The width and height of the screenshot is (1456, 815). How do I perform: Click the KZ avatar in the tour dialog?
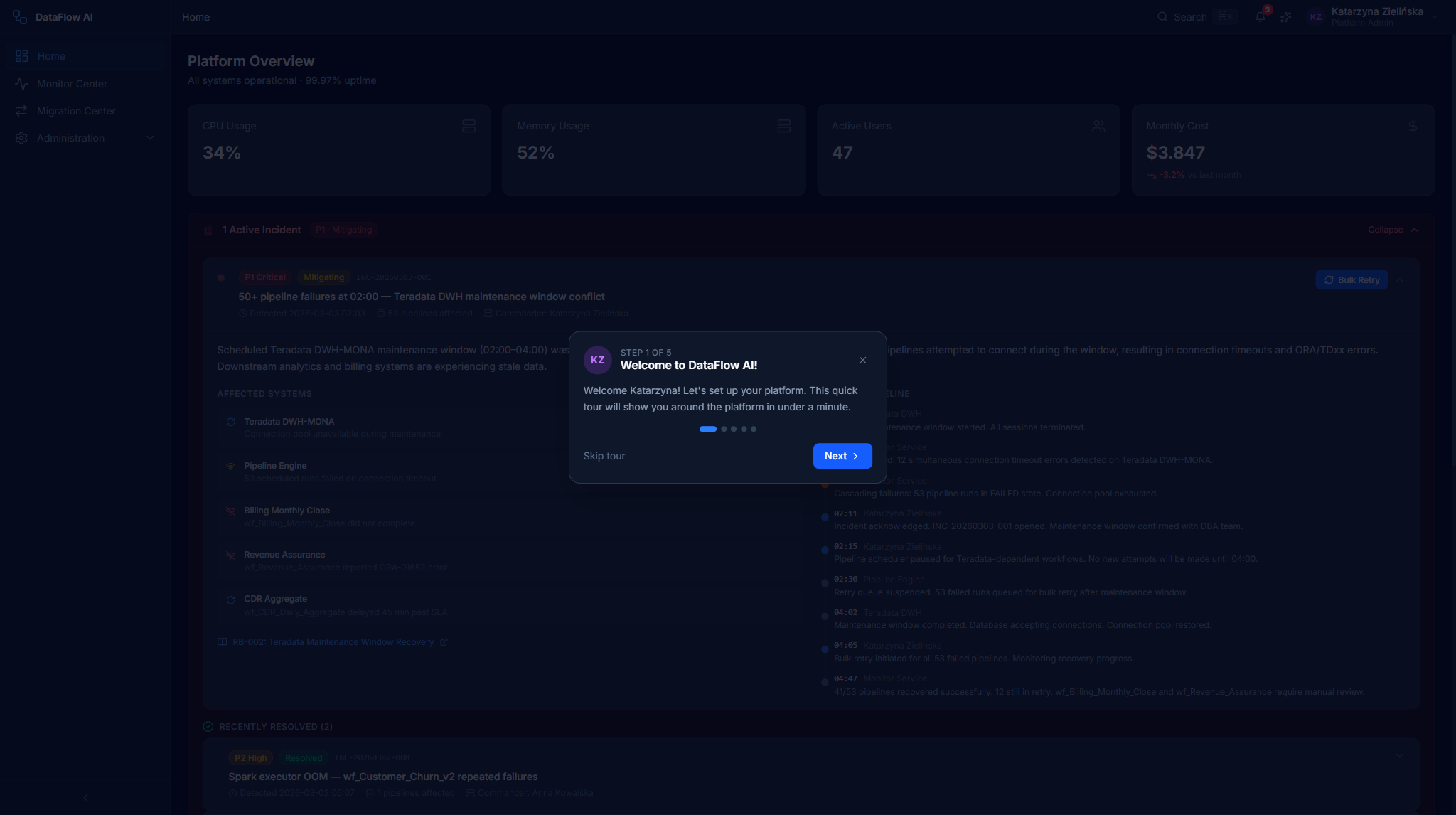coord(598,360)
